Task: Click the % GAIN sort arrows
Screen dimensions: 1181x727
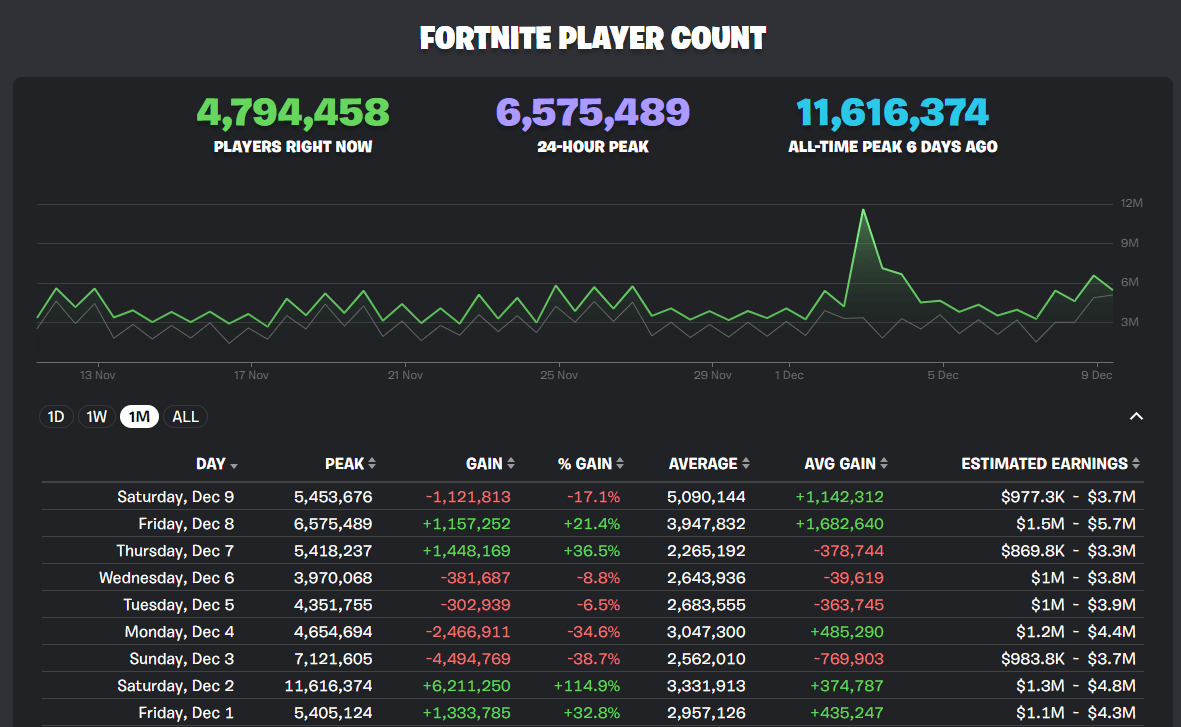Action: tap(619, 463)
